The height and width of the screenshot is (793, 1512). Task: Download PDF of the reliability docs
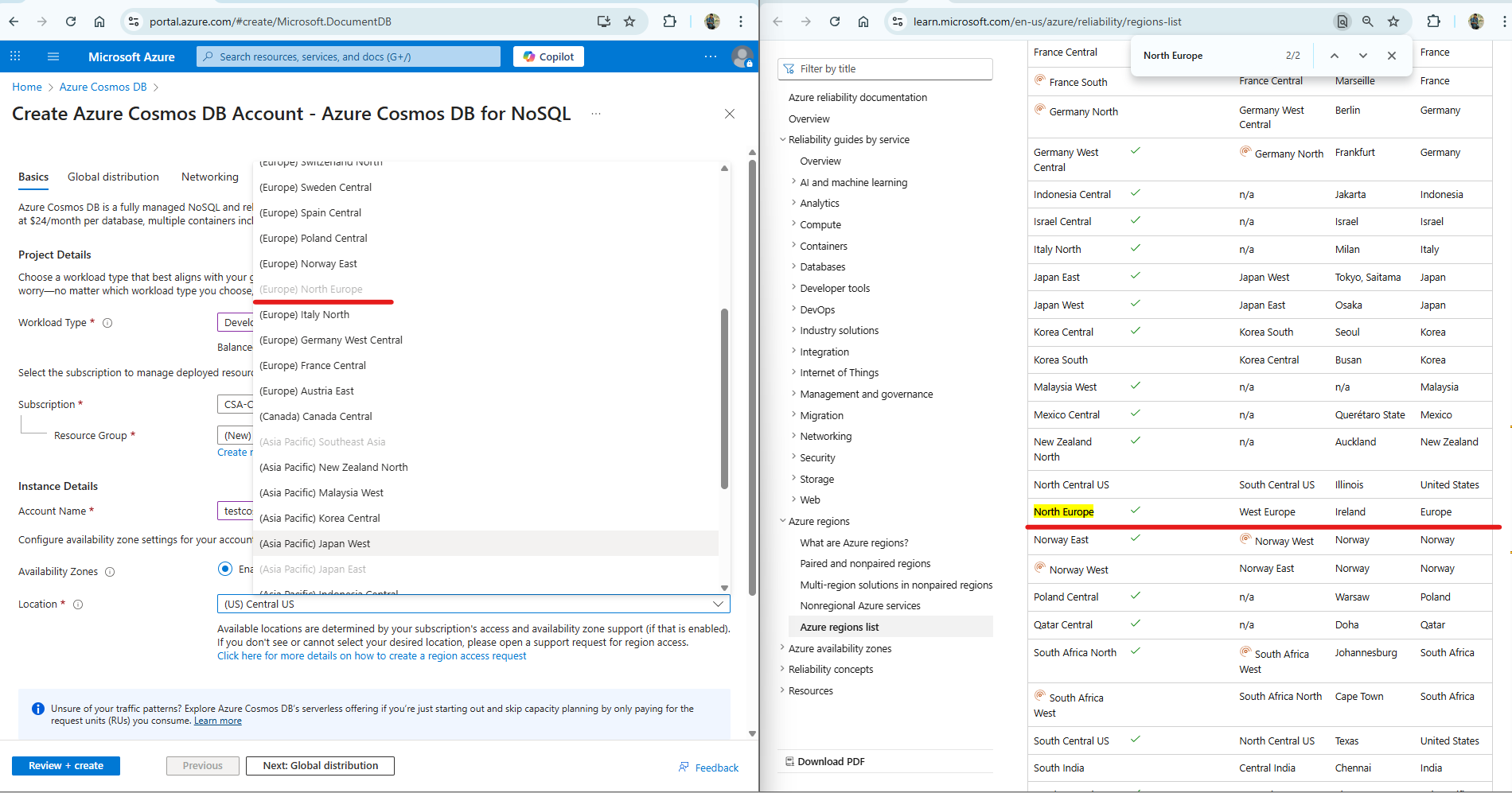825,762
